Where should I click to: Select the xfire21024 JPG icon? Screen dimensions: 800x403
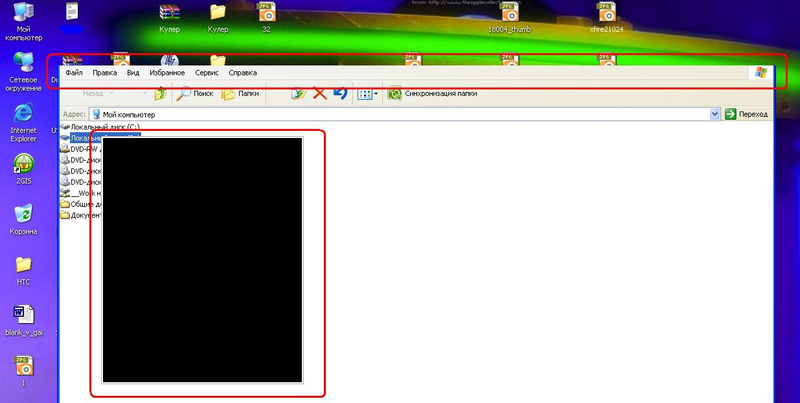tap(607, 18)
